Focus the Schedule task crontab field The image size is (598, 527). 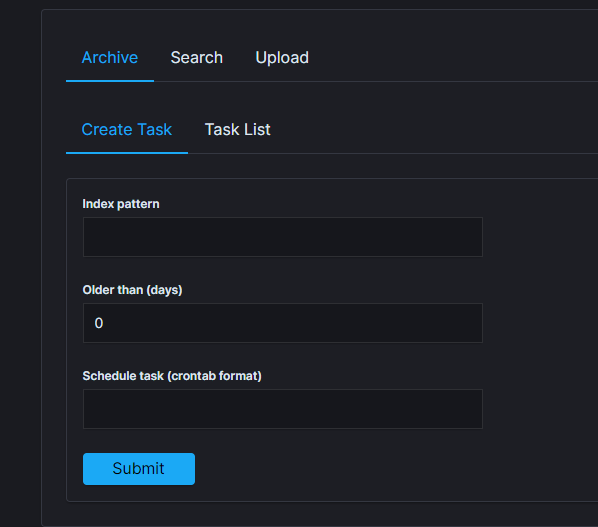tap(283, 409)
